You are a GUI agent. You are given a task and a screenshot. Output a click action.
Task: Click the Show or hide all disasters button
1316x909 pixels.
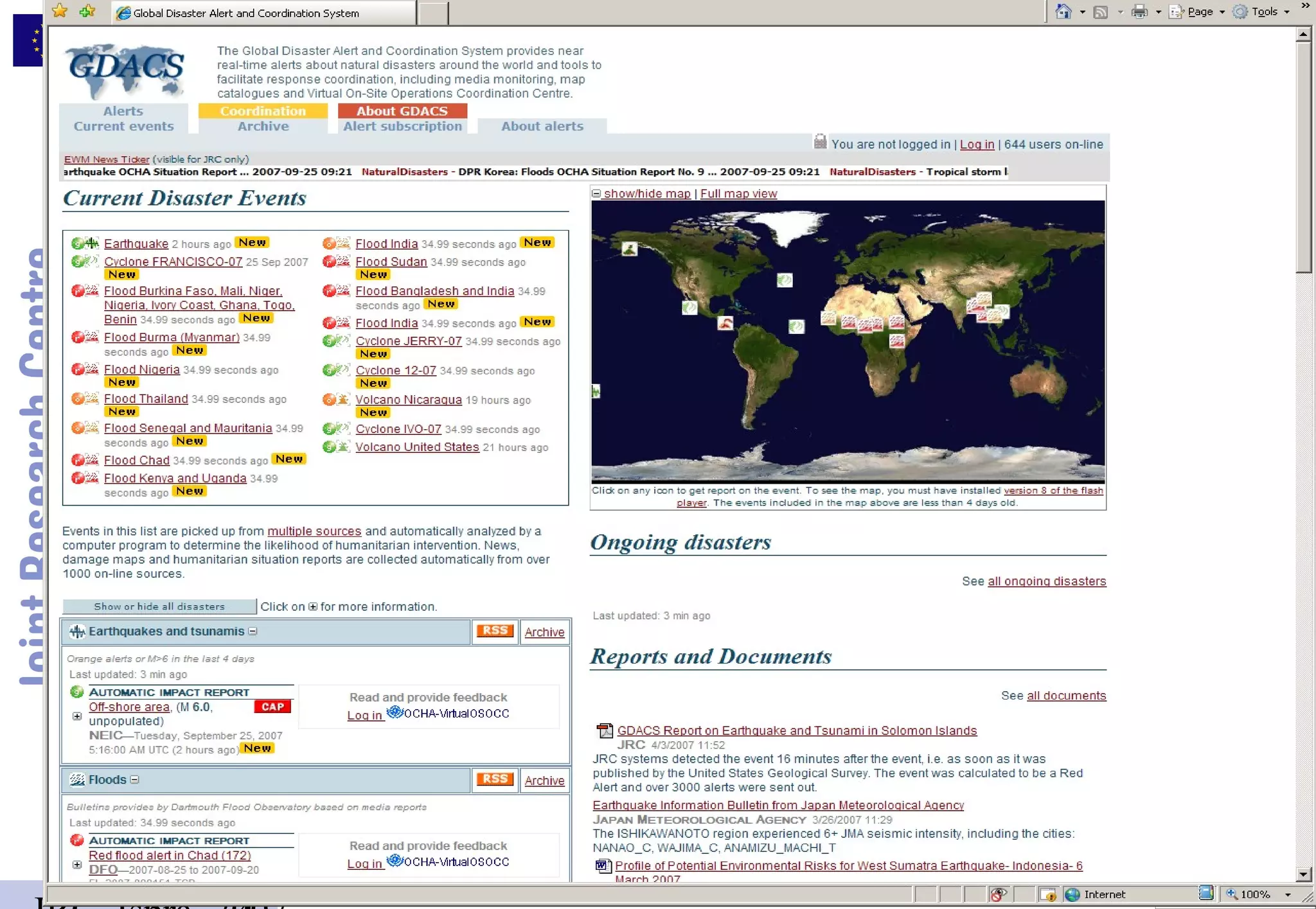159,606
